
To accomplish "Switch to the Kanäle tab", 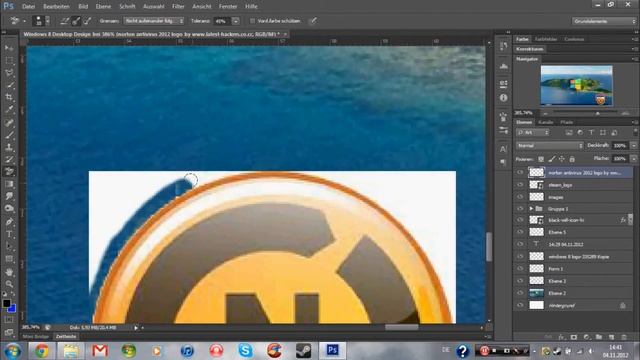I will [x=545, y=122].
